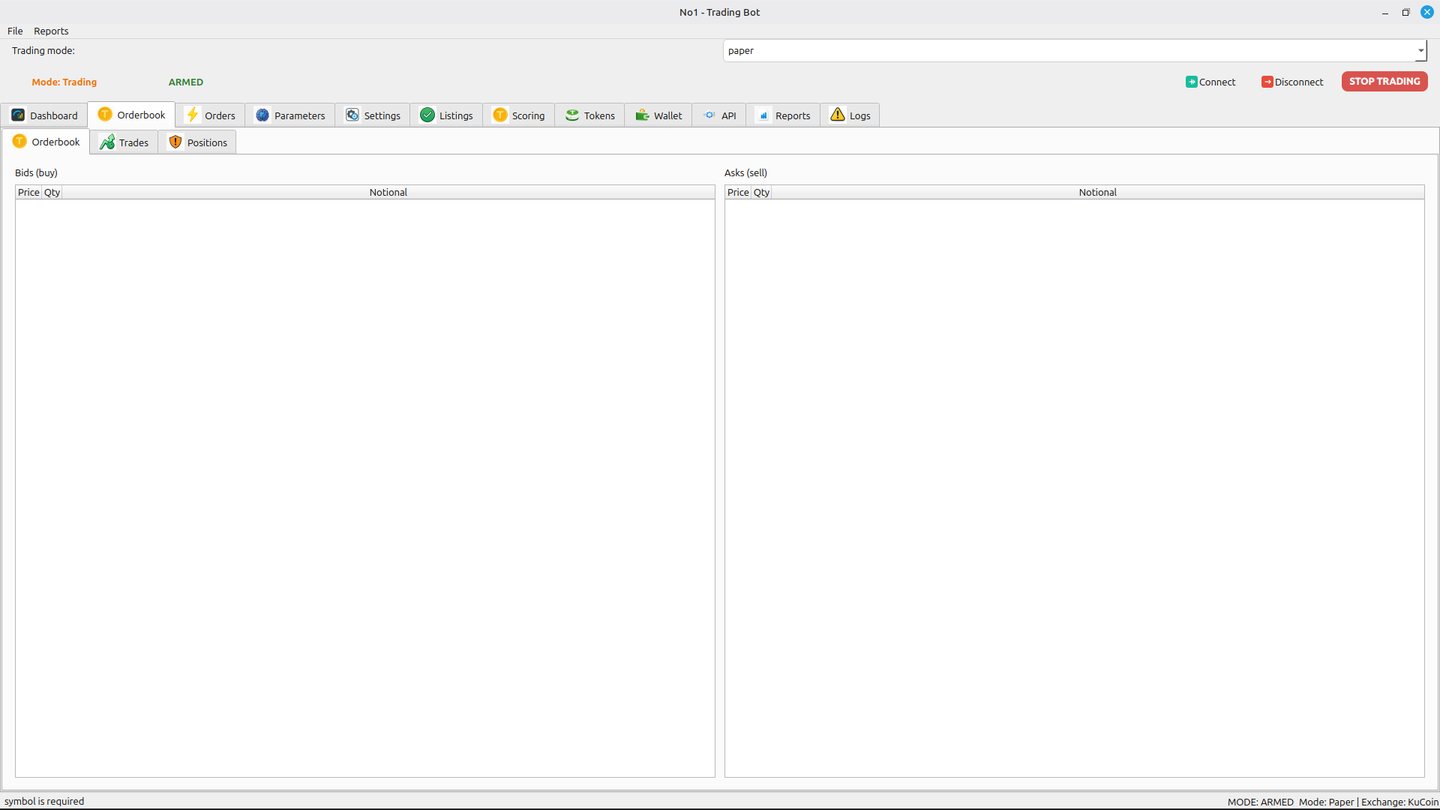Click the green Tokens icon
The image size is (1440, 810).
(x=572, y=115)
